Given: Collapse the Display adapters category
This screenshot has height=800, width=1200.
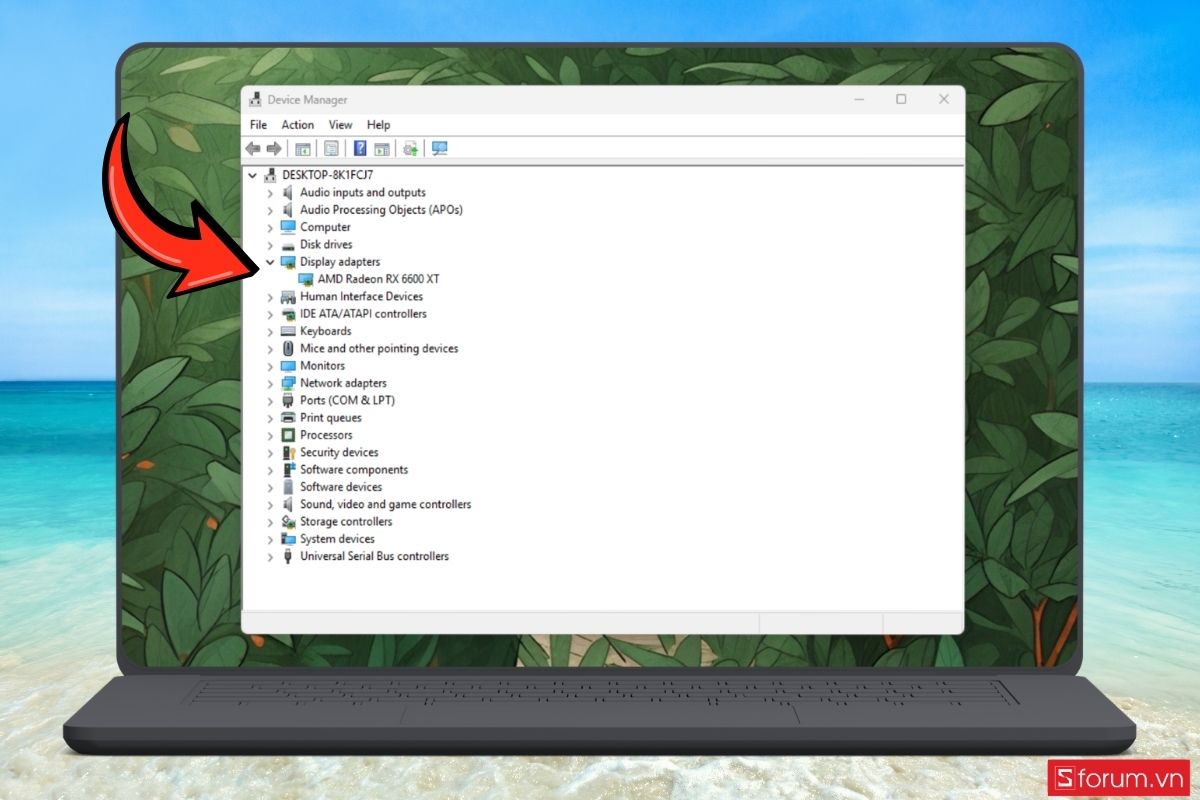Looking at the screenshot, I should click(270, 262).
